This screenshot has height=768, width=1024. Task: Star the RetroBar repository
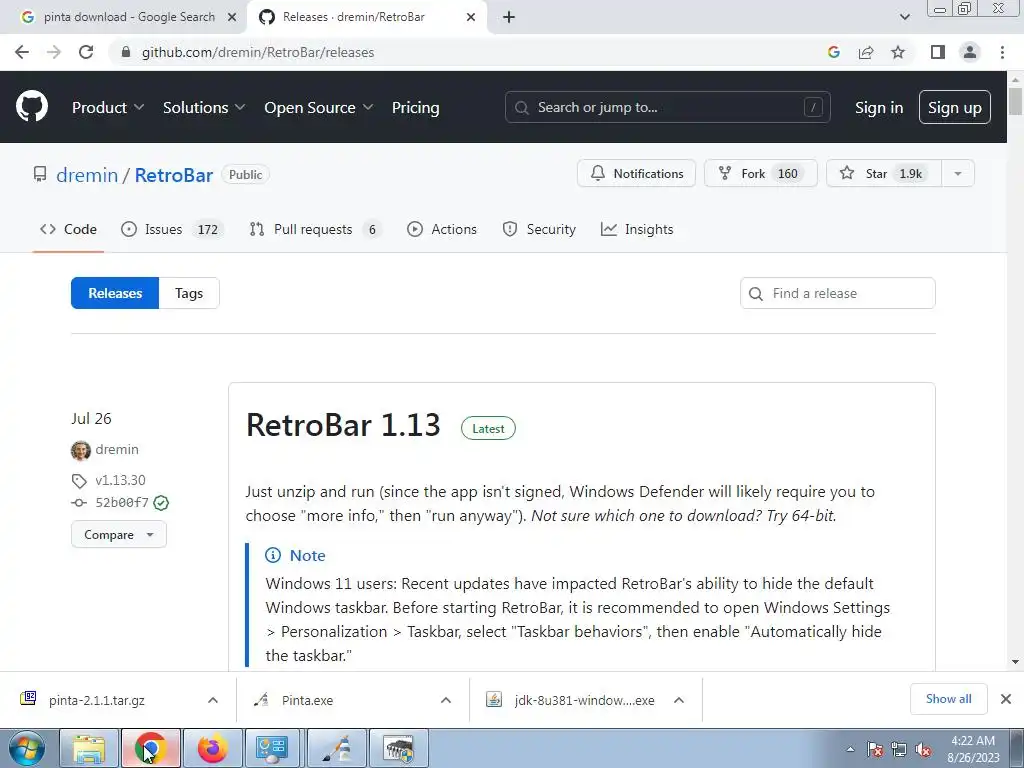pyautogui.click(x=884, y=173)
